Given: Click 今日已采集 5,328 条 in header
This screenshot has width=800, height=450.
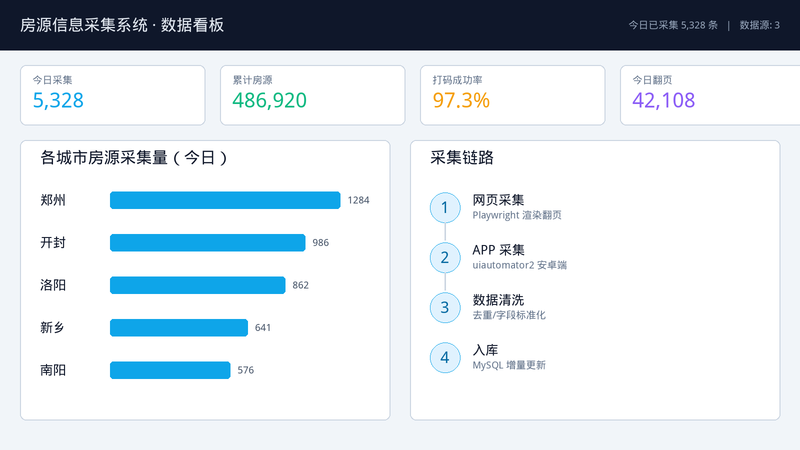Looking at the screenshot, I should [673, 25].
